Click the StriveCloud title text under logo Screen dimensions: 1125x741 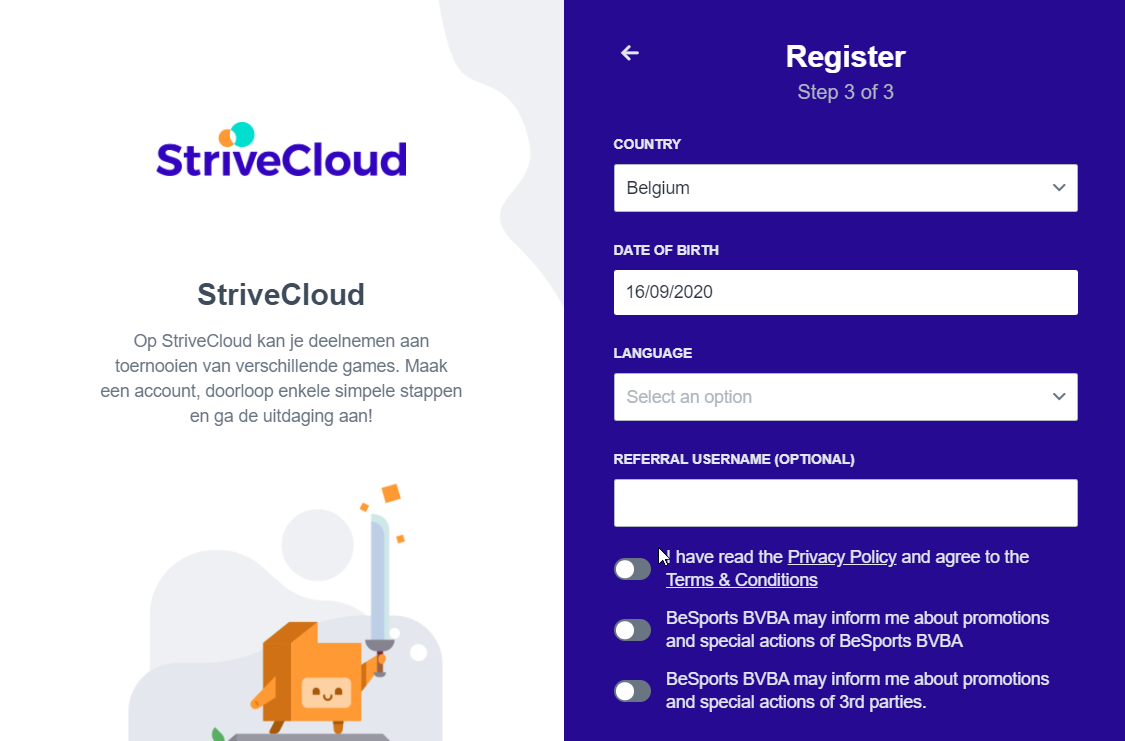[x=281, y=295]
